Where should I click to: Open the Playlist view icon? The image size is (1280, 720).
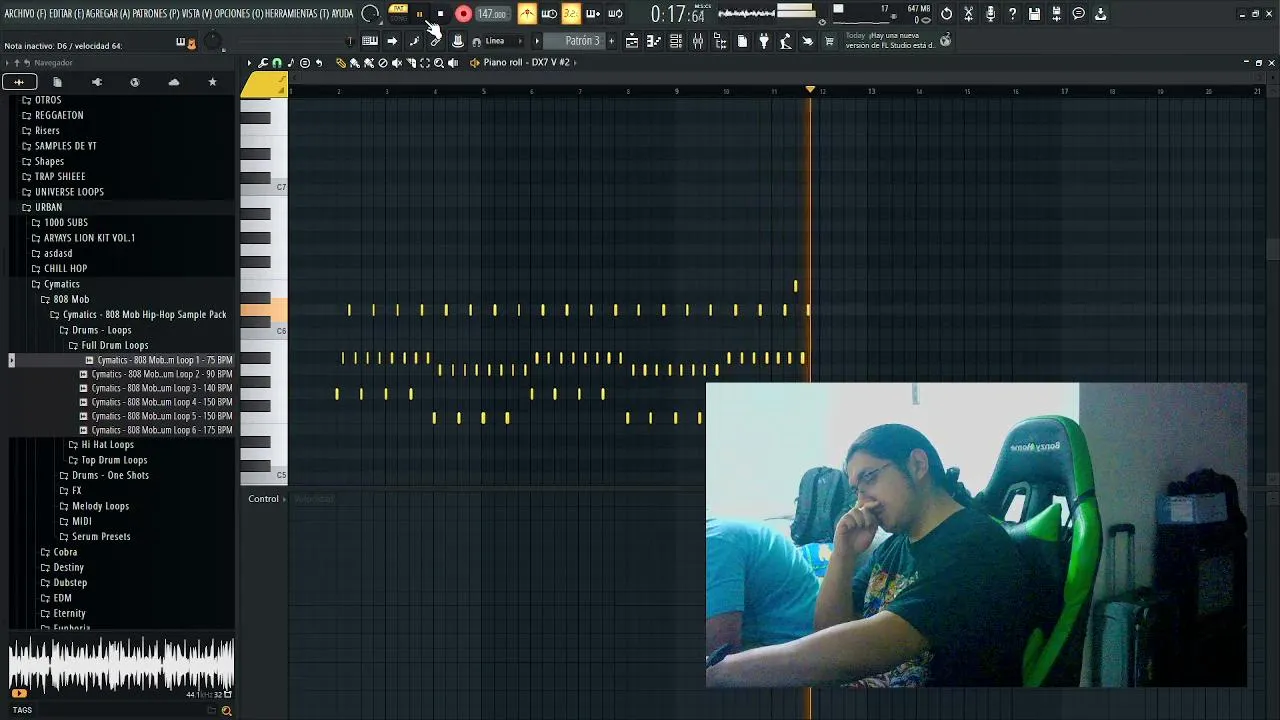[632, 41]
